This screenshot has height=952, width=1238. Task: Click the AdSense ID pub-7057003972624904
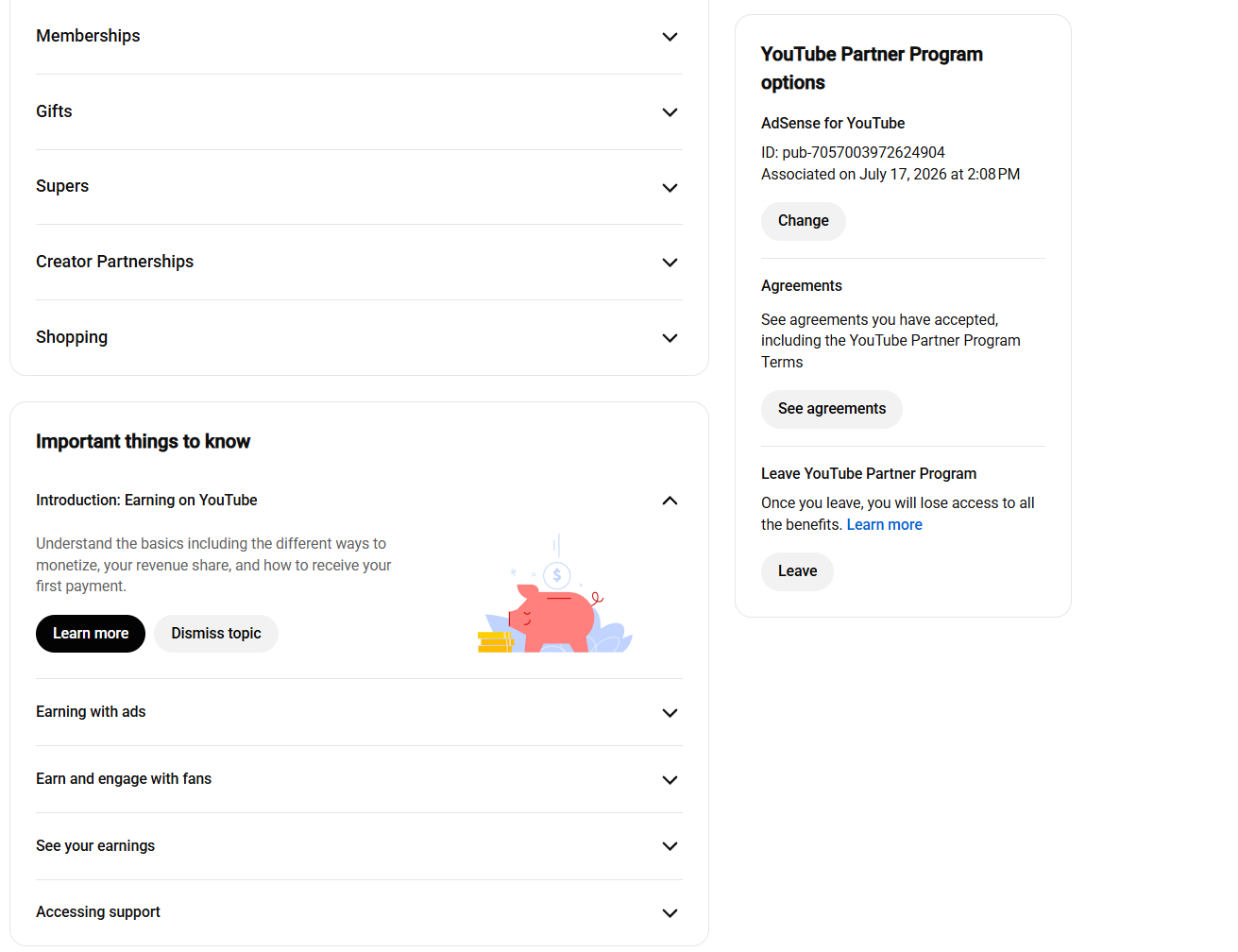(853, 153)
